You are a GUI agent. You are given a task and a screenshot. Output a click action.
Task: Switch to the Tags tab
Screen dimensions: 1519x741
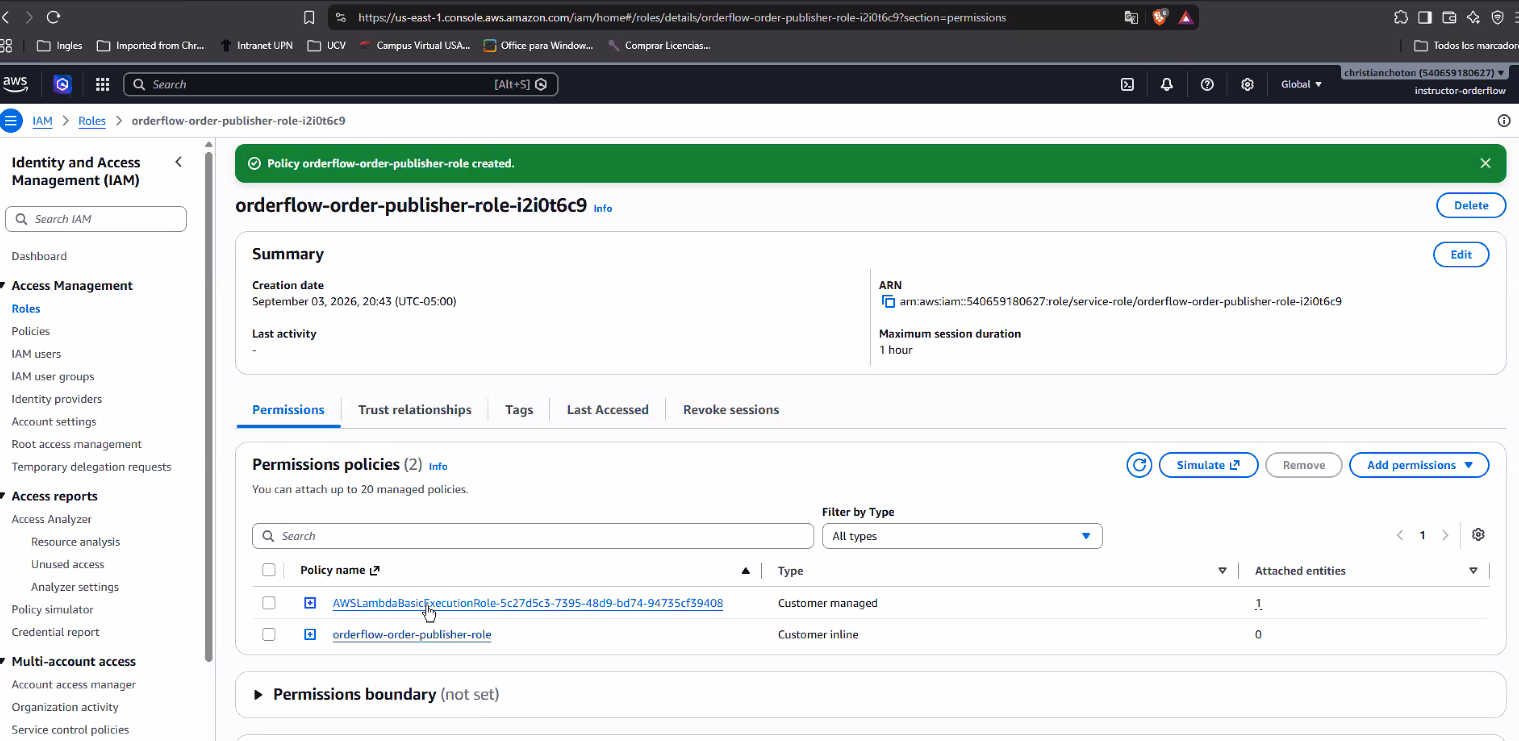519,410
